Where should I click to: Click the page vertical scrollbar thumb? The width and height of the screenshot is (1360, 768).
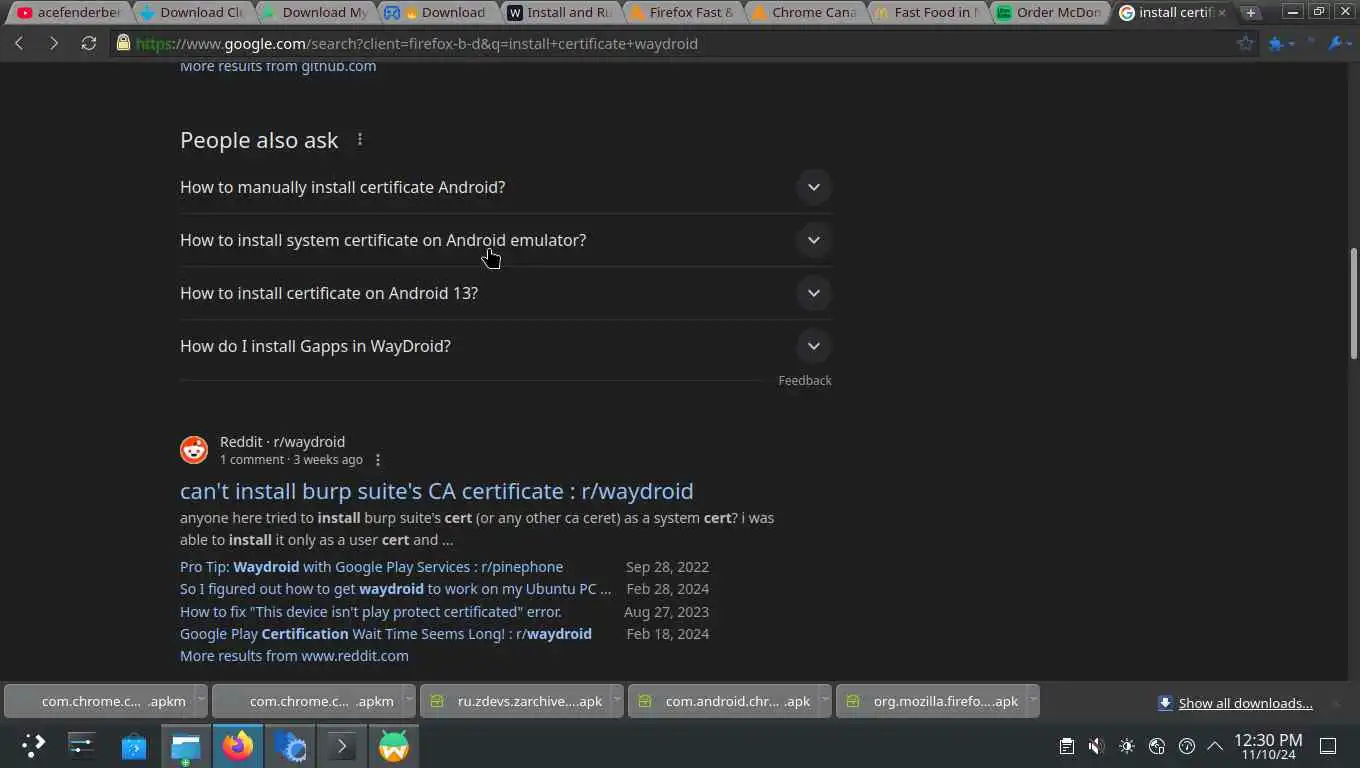point(1354,303)
